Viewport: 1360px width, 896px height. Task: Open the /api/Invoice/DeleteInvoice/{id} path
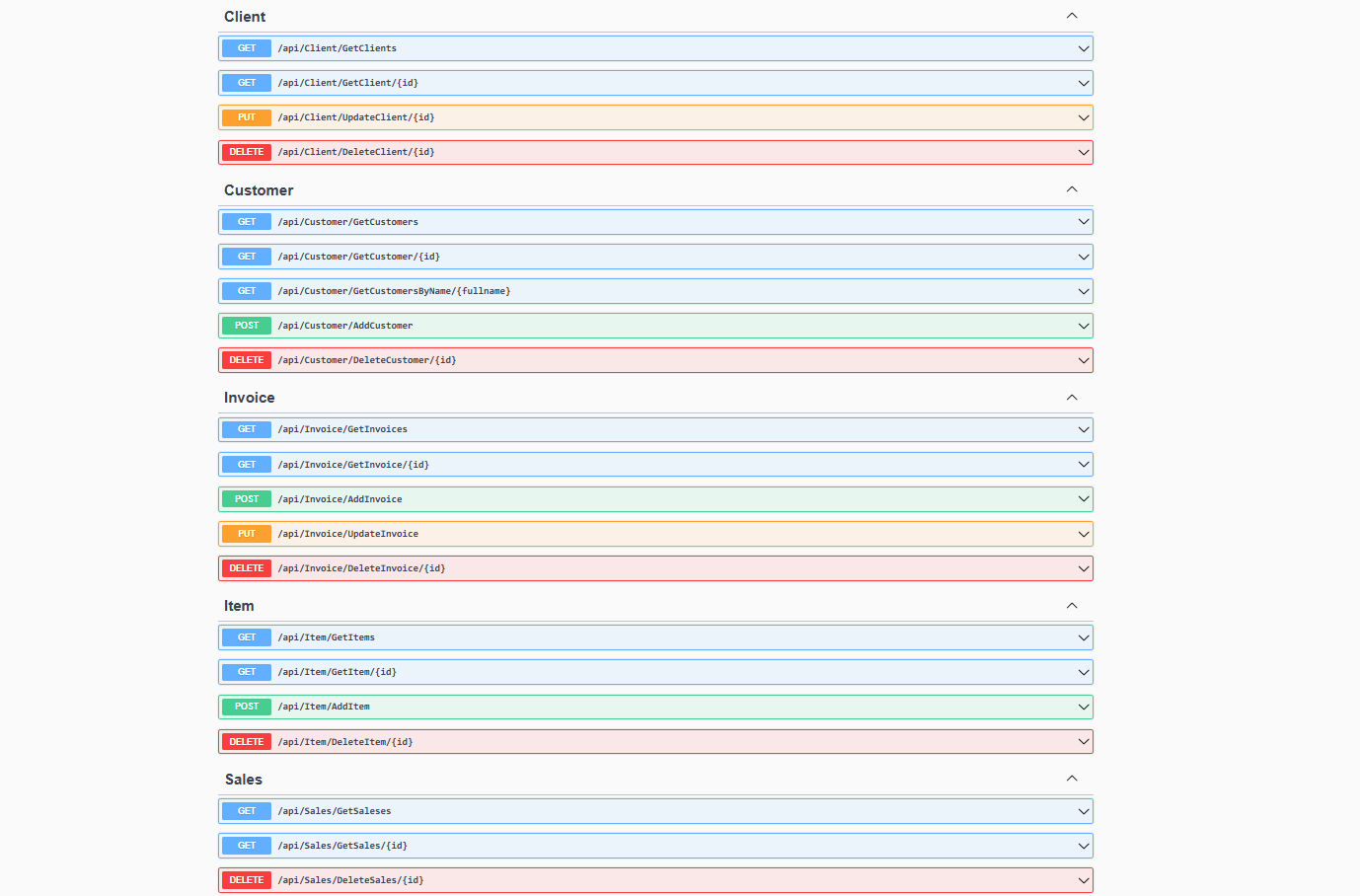point(361,568)
